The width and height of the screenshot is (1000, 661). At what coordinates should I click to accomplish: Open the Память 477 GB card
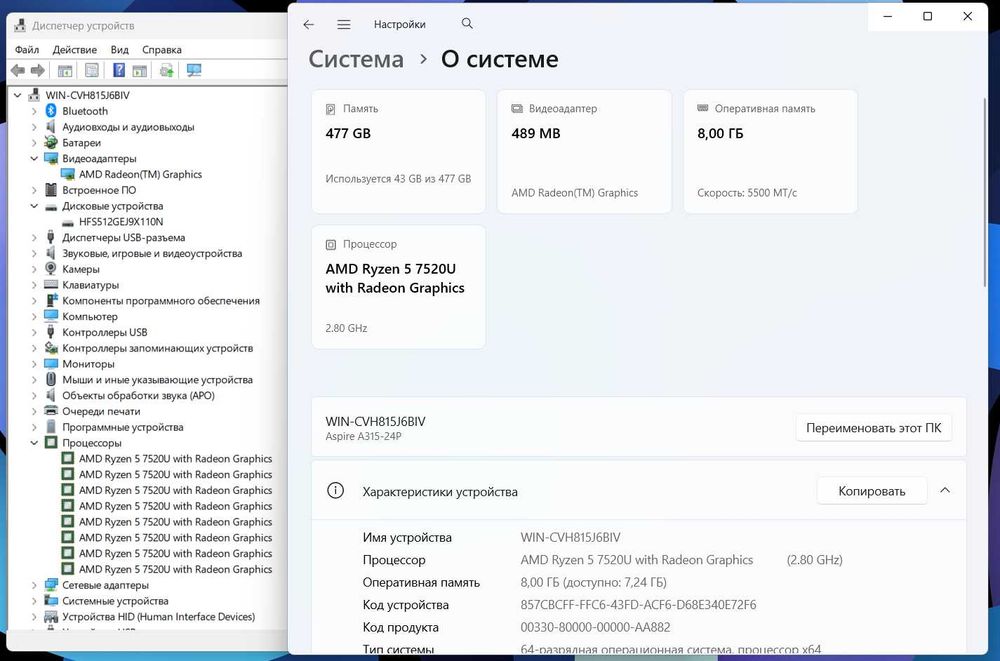399,151
